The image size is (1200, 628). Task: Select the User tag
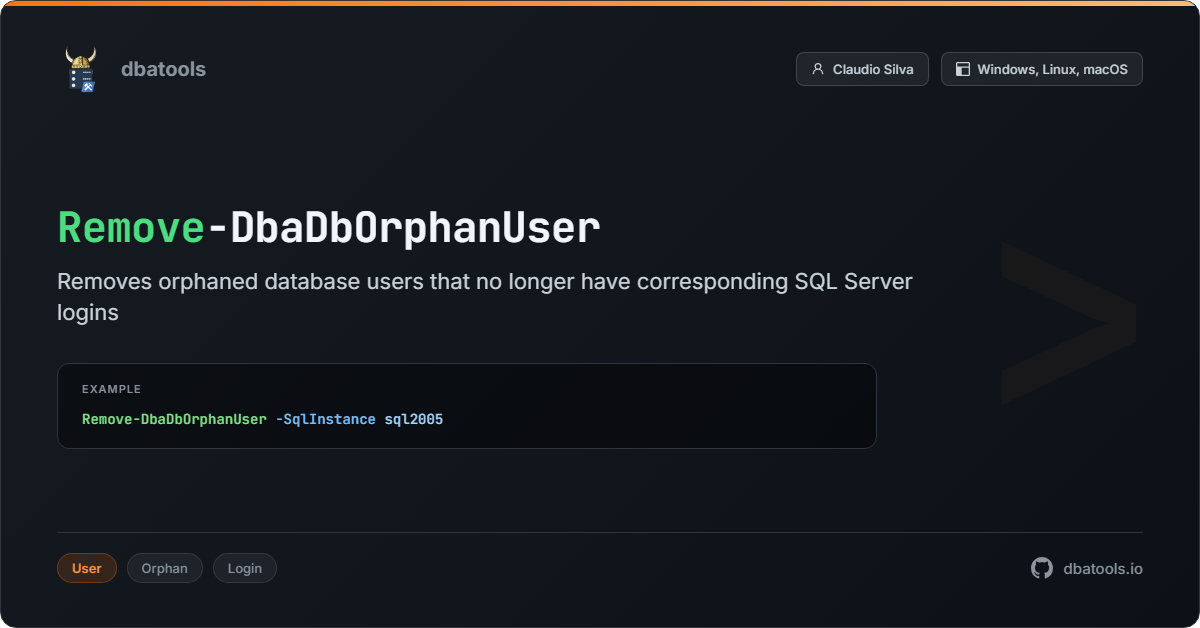click(x=87, y=568)
